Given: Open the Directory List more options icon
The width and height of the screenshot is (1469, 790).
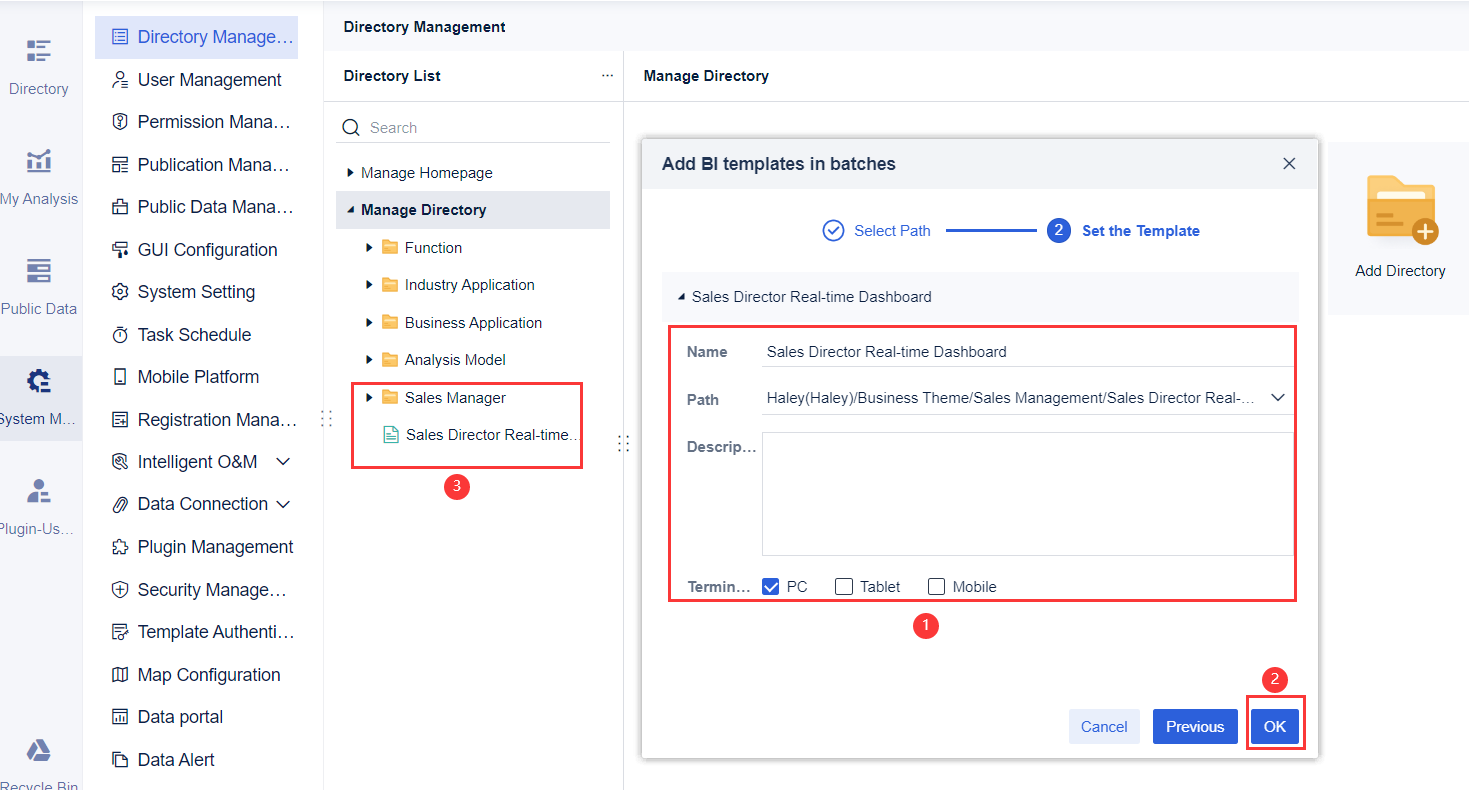Looking at the screenshot, I should pyautogui.click(x=607, y=75).
